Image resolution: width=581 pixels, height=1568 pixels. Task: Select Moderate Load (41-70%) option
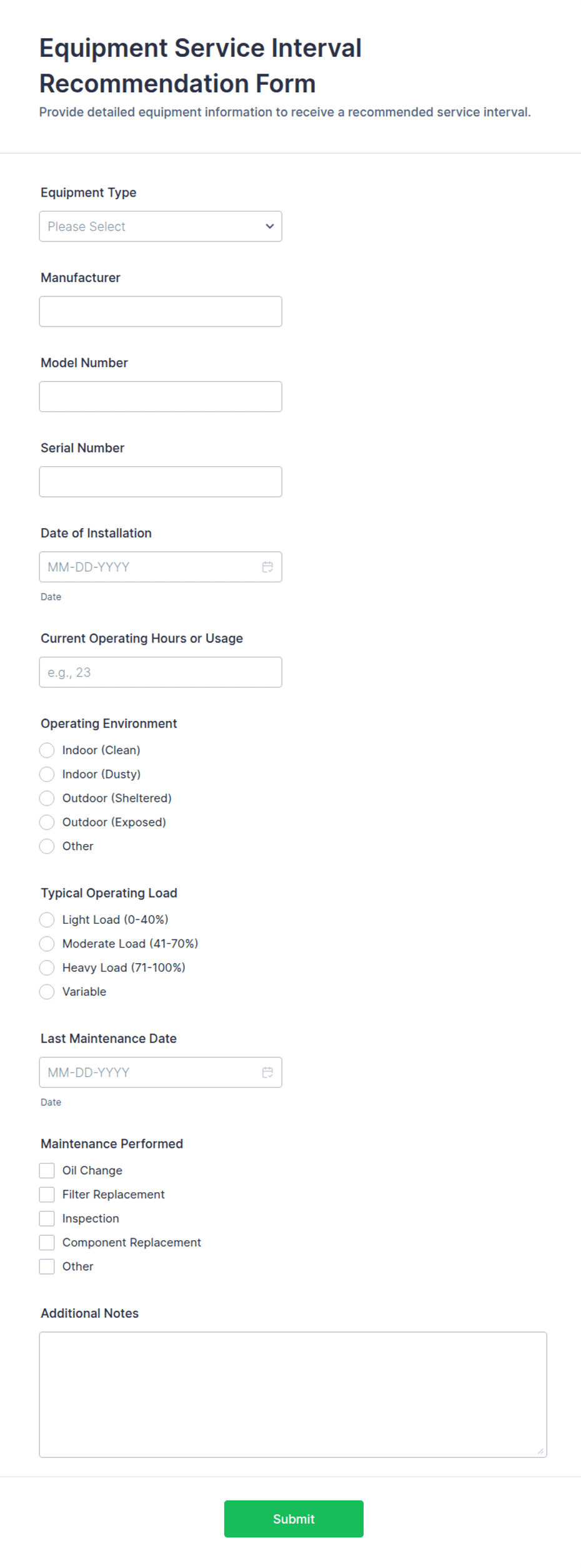pyautogui.click(x=47, y=944)
